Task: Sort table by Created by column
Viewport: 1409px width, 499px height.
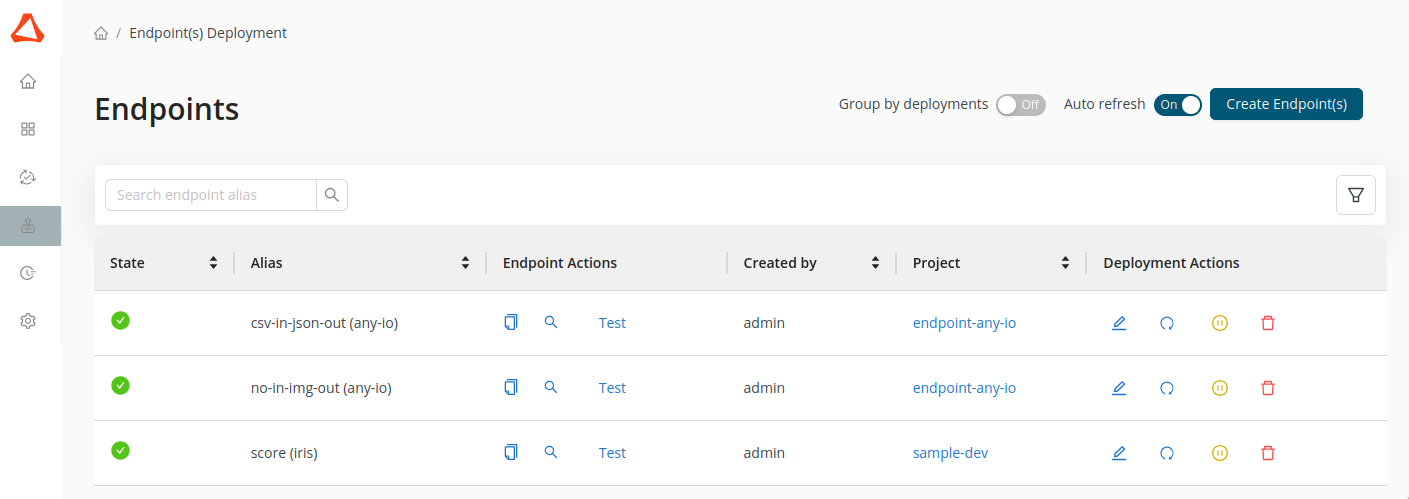Action: point(875,263)
